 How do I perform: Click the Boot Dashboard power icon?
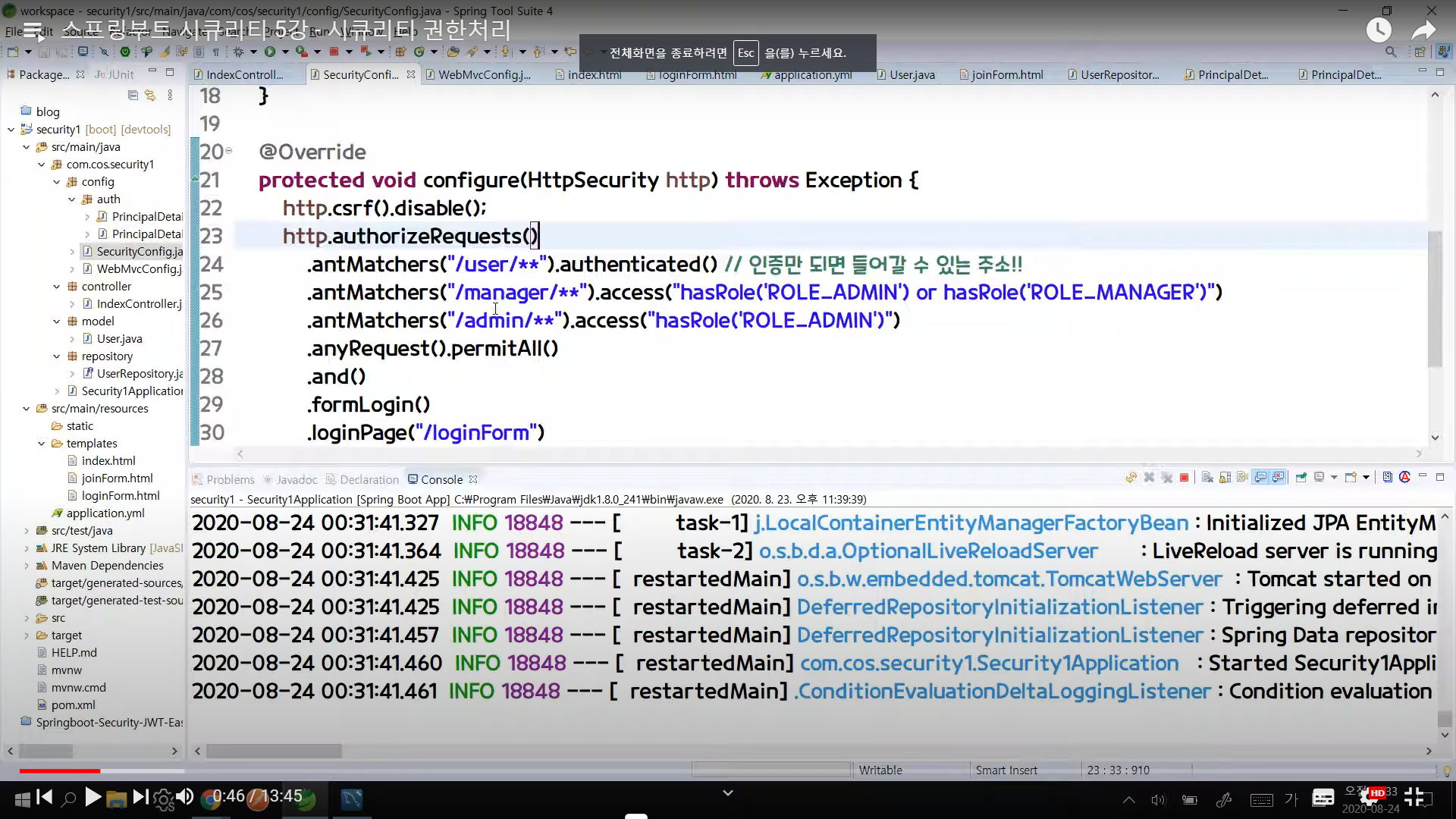pos(125,52)
